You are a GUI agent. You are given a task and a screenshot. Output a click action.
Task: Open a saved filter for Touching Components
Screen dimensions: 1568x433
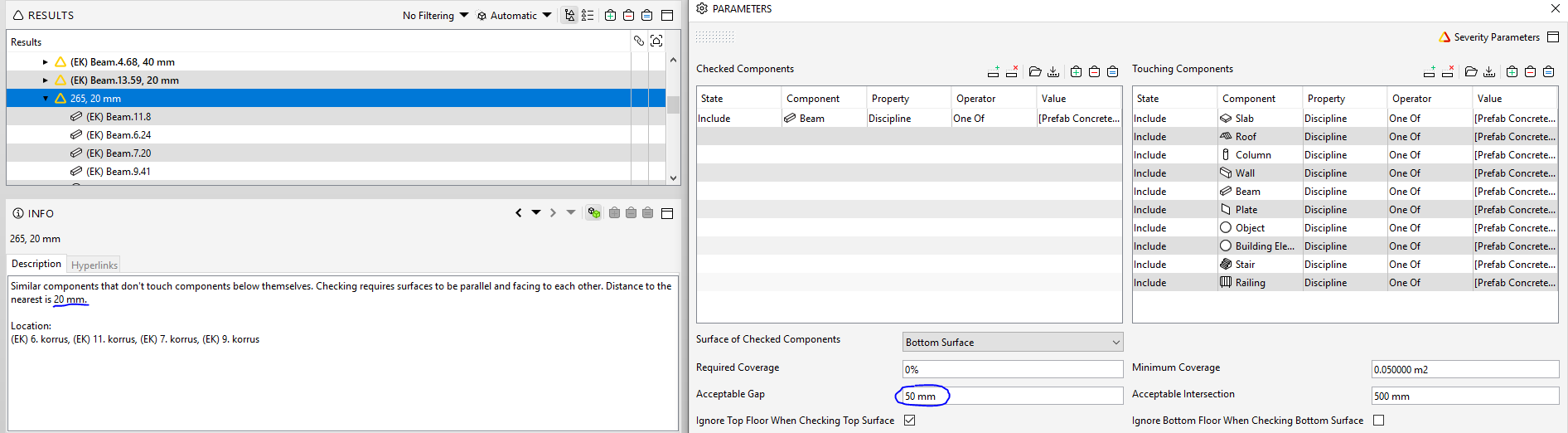click(1471, 71)
